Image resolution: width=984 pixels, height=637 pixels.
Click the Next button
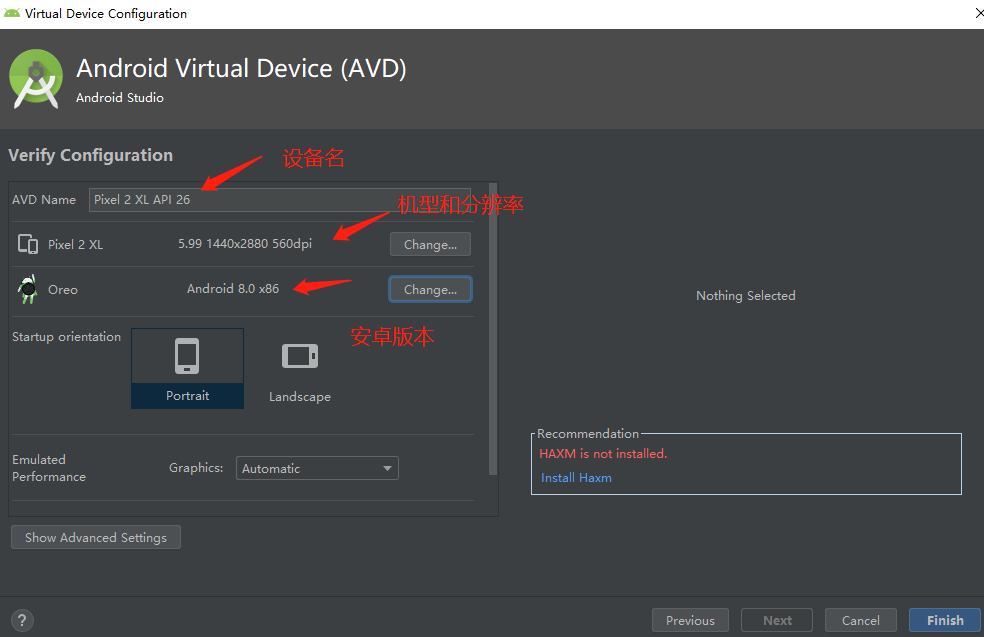pos(777,620)
